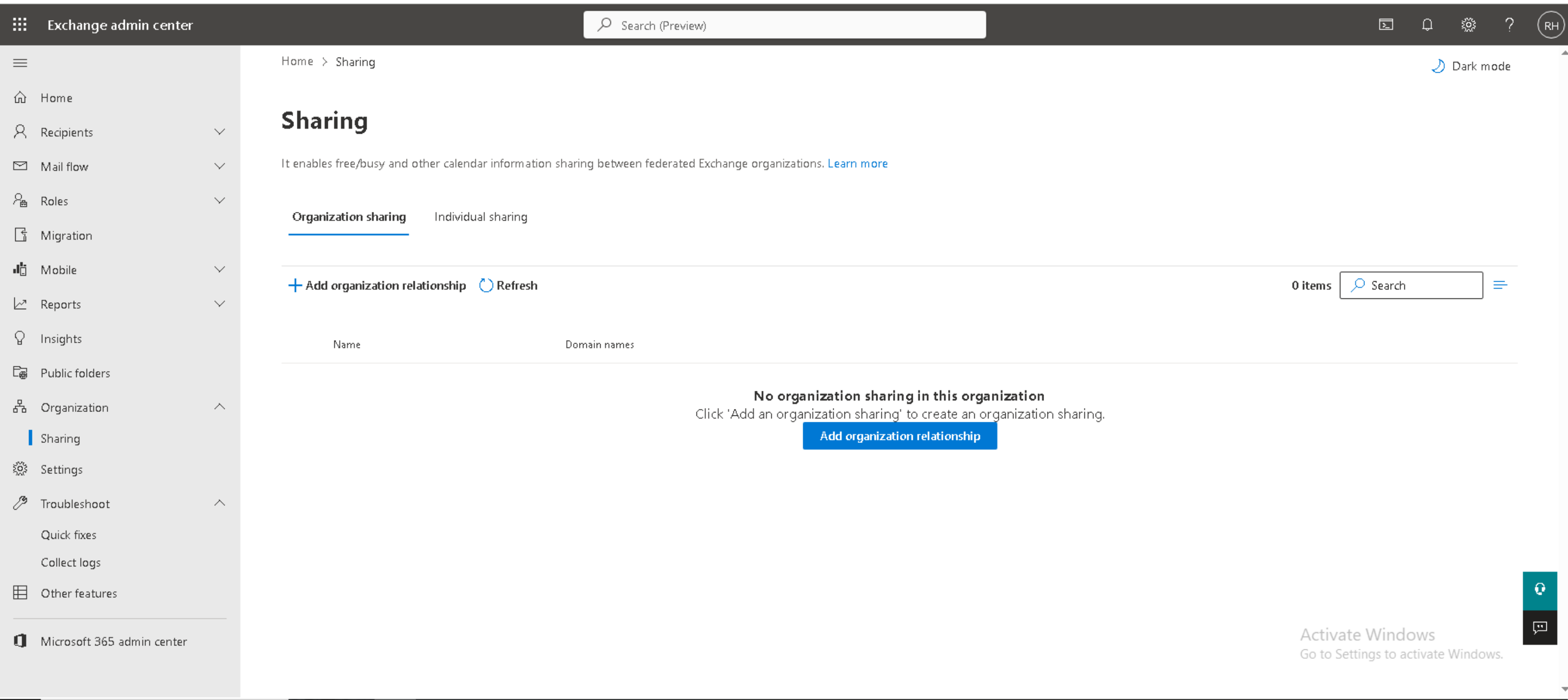Click the headset support icon
The image size is (1568, 700).
(x=1539, y=589)
